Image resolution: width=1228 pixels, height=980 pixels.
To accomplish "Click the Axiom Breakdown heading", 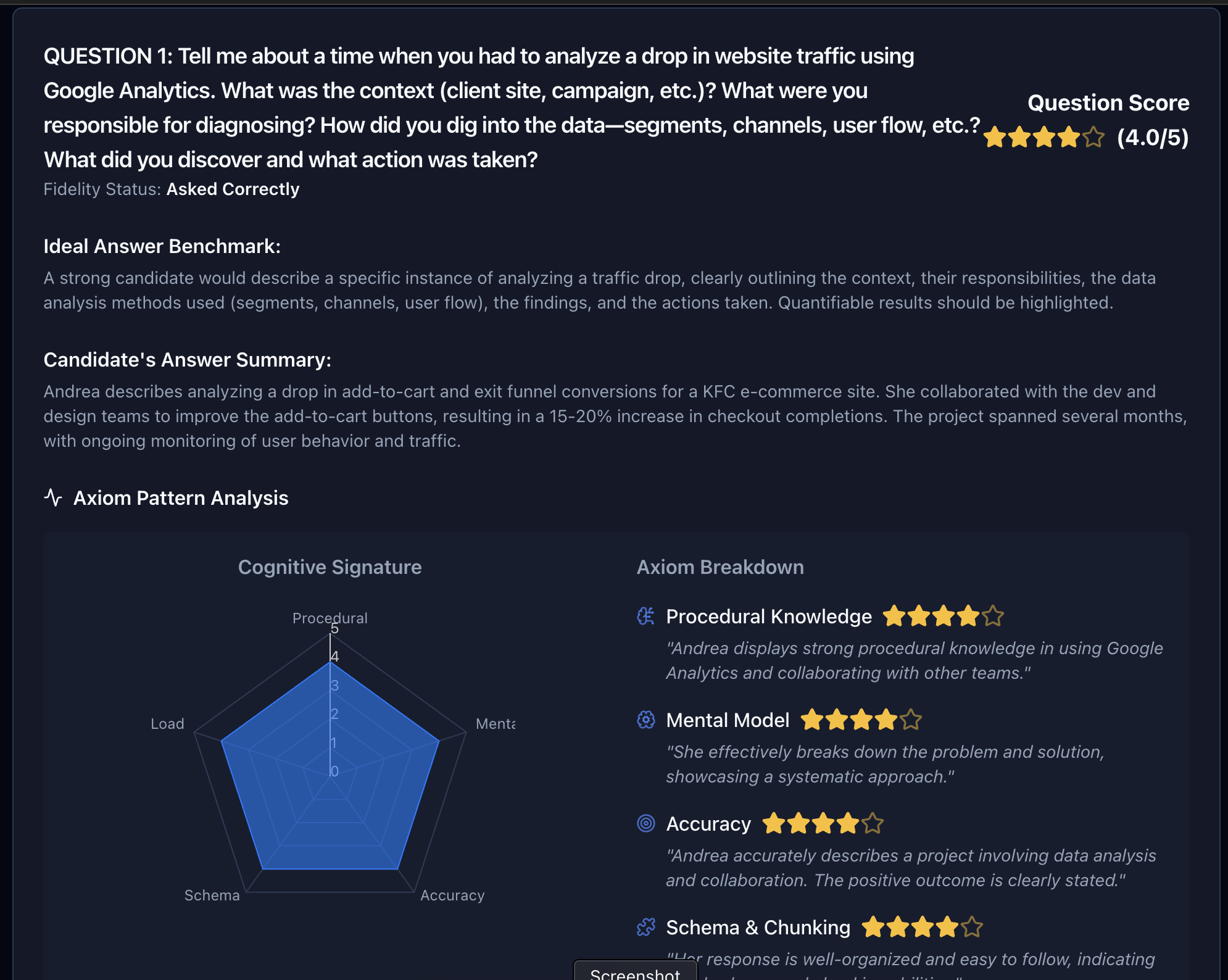I will pos(720,567).
